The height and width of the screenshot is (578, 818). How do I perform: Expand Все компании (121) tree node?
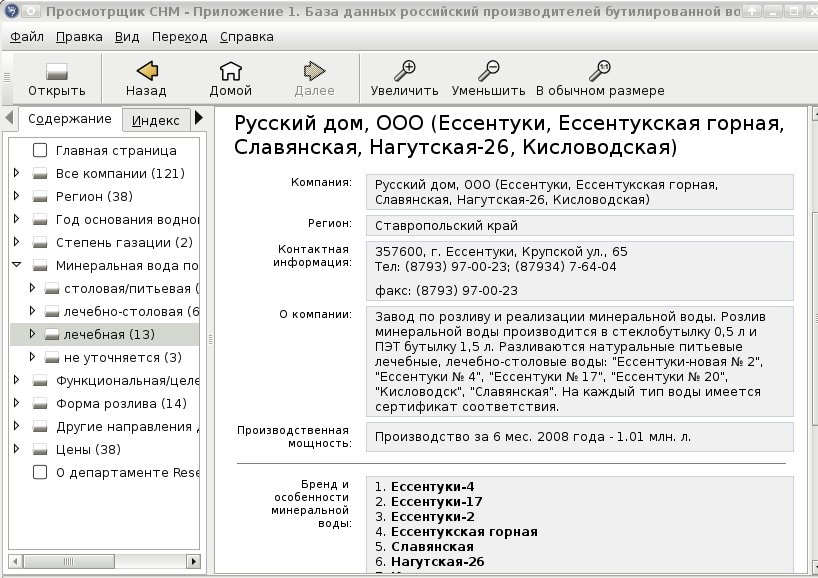click(16, 173)
